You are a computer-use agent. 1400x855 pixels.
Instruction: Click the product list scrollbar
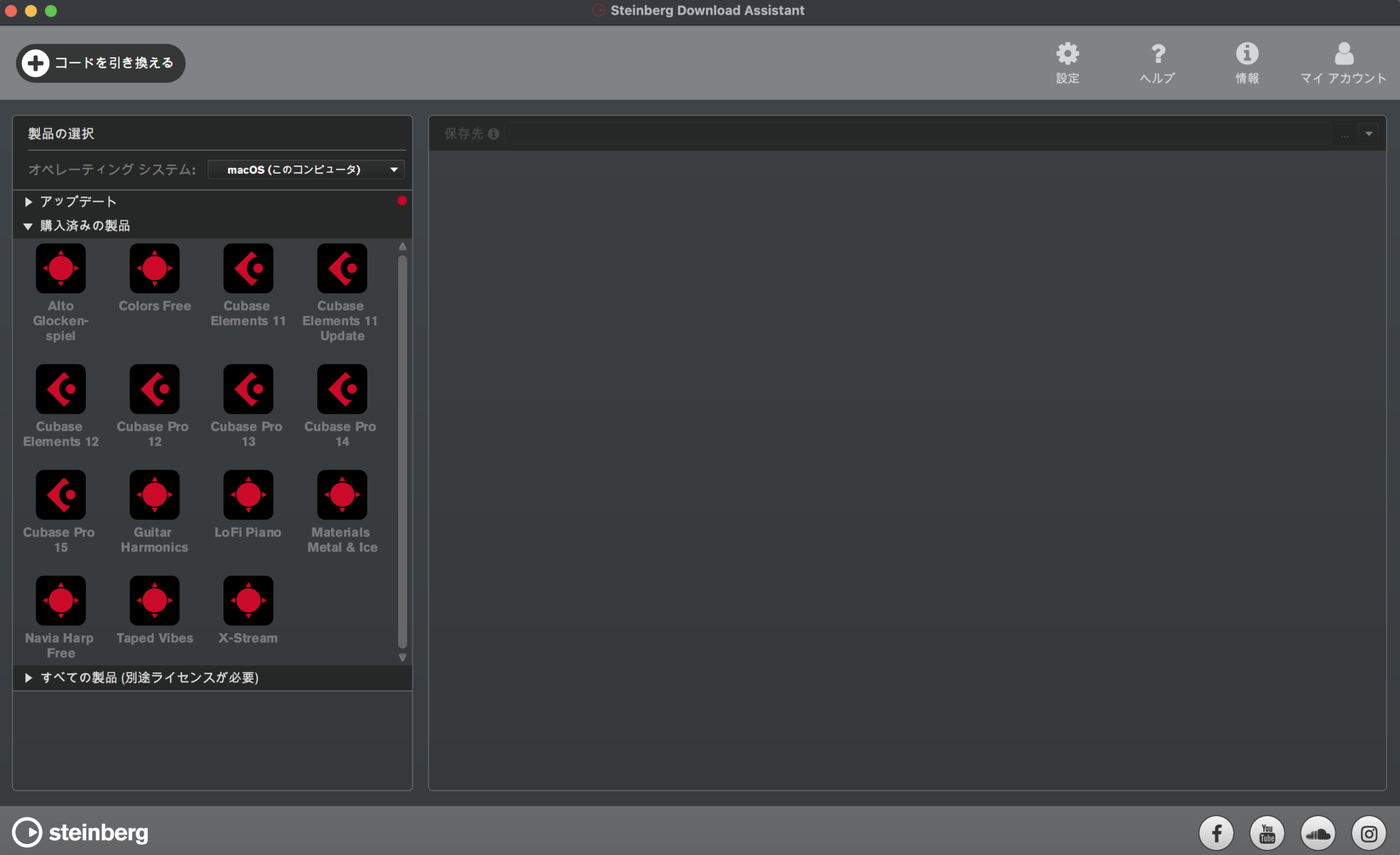pos(402,452)
